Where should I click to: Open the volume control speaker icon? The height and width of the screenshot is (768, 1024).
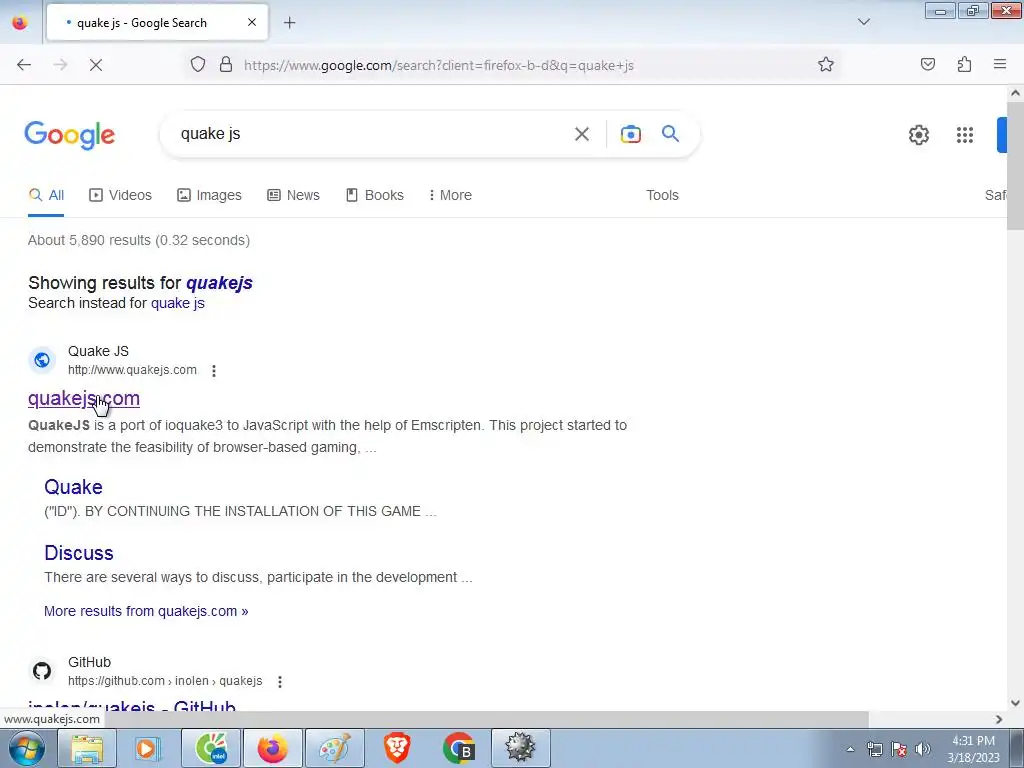(x=922, y=749)
